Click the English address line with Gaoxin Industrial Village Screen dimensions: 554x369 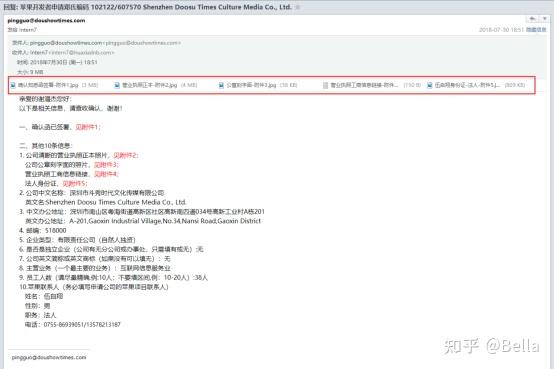143,221
